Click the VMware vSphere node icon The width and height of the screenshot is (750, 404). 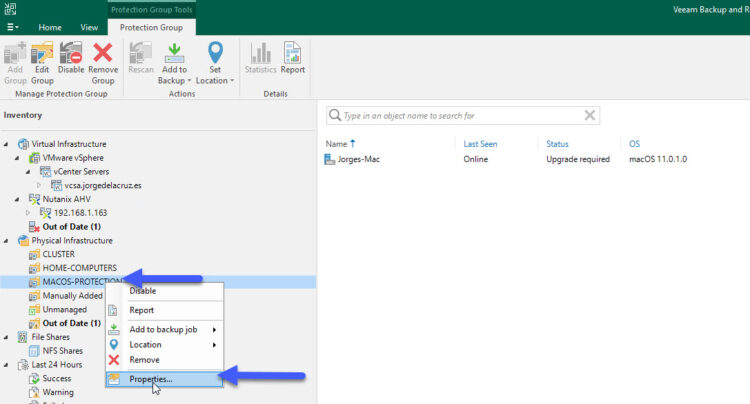point(34,158)
